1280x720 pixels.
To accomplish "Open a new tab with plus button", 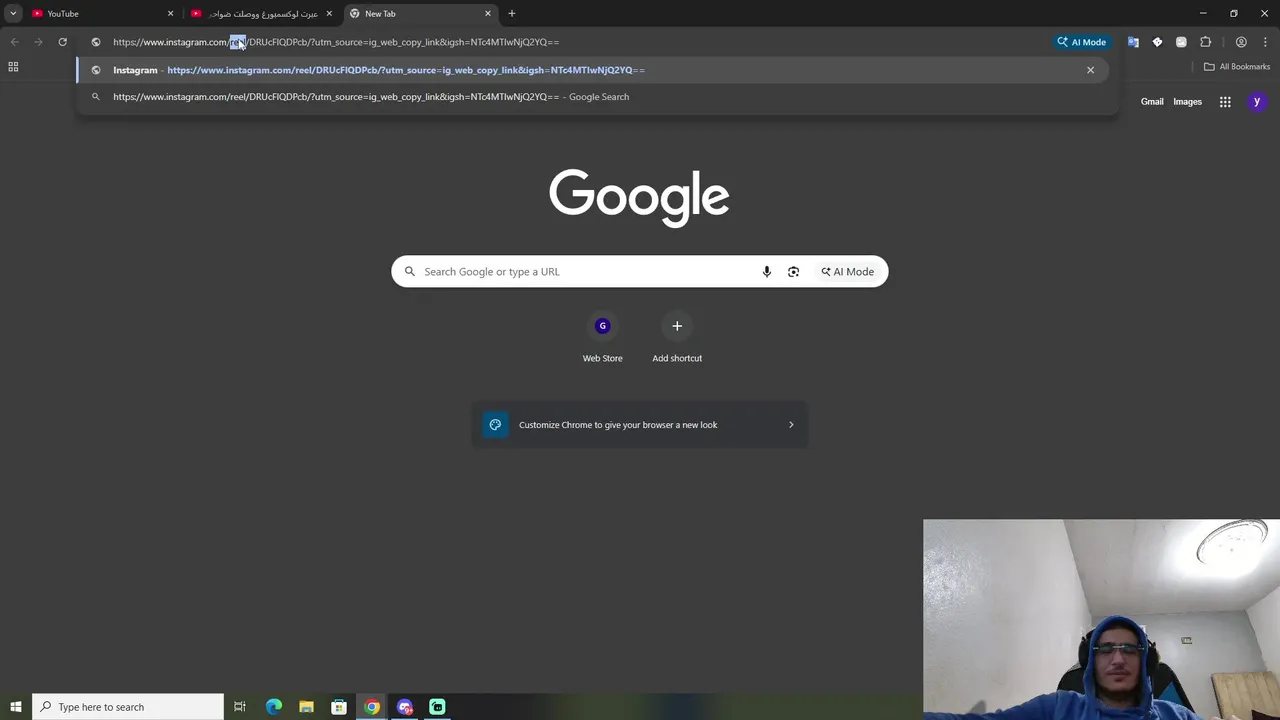I will point(512,13).
